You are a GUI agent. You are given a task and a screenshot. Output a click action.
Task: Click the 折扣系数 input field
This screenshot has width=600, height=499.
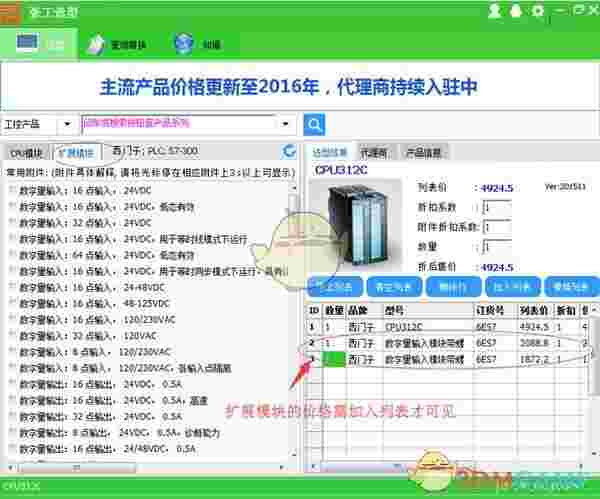coord(497,208)
